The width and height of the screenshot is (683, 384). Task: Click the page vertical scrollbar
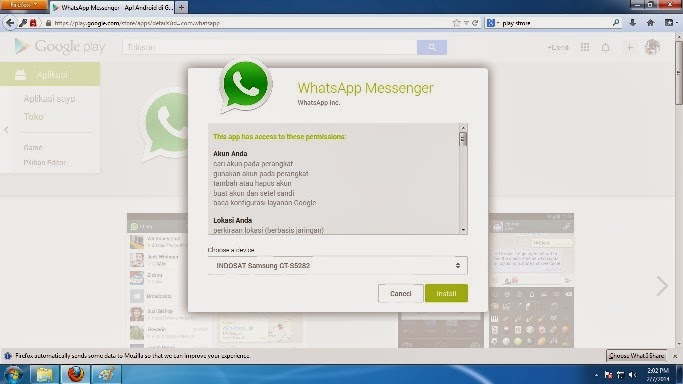679,190
